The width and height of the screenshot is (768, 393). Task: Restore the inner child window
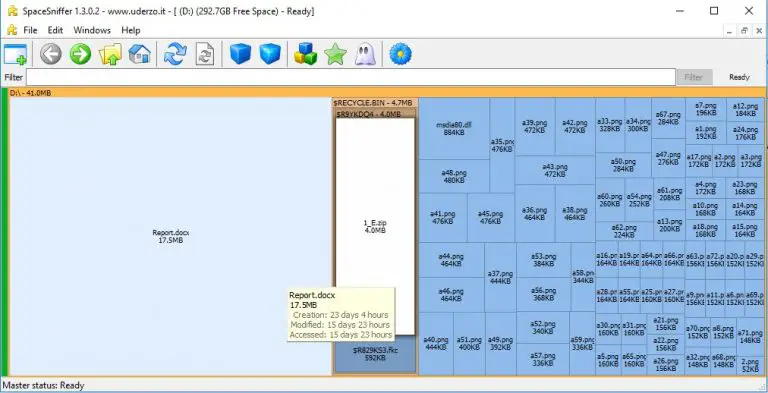744,30
